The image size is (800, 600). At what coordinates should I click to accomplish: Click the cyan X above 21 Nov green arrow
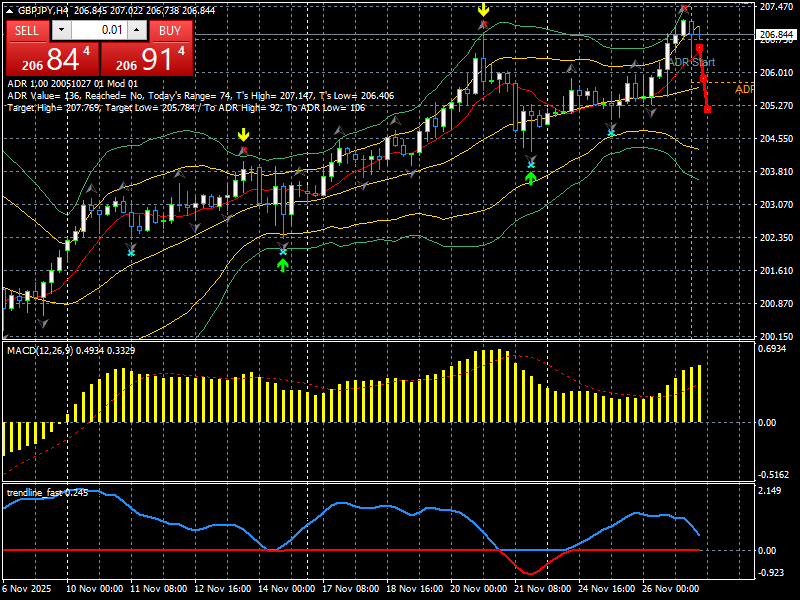pos(531,165)
